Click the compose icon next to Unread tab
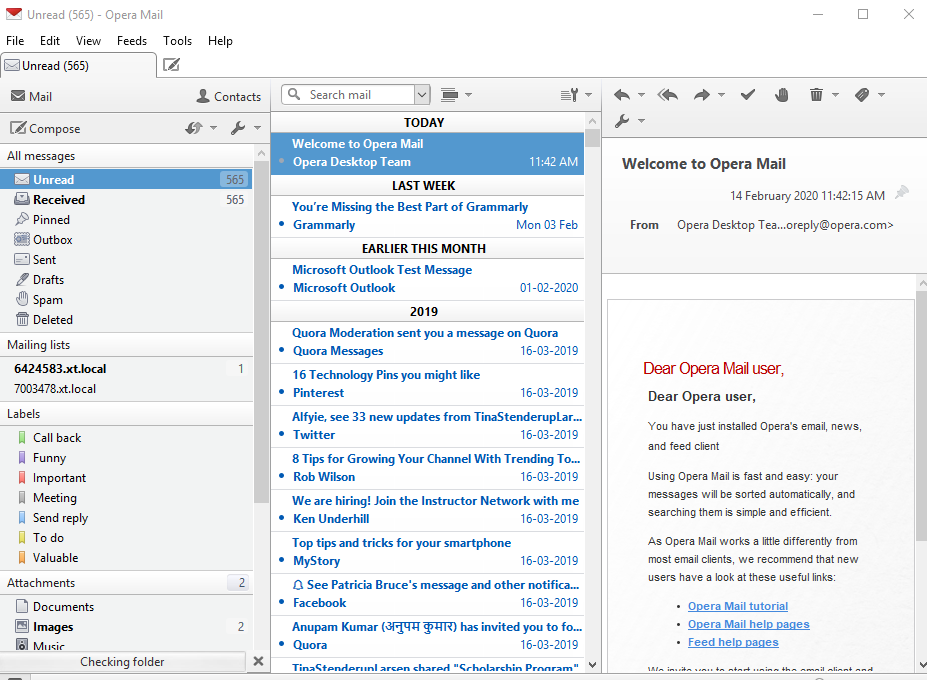 [x=171, y=64]
